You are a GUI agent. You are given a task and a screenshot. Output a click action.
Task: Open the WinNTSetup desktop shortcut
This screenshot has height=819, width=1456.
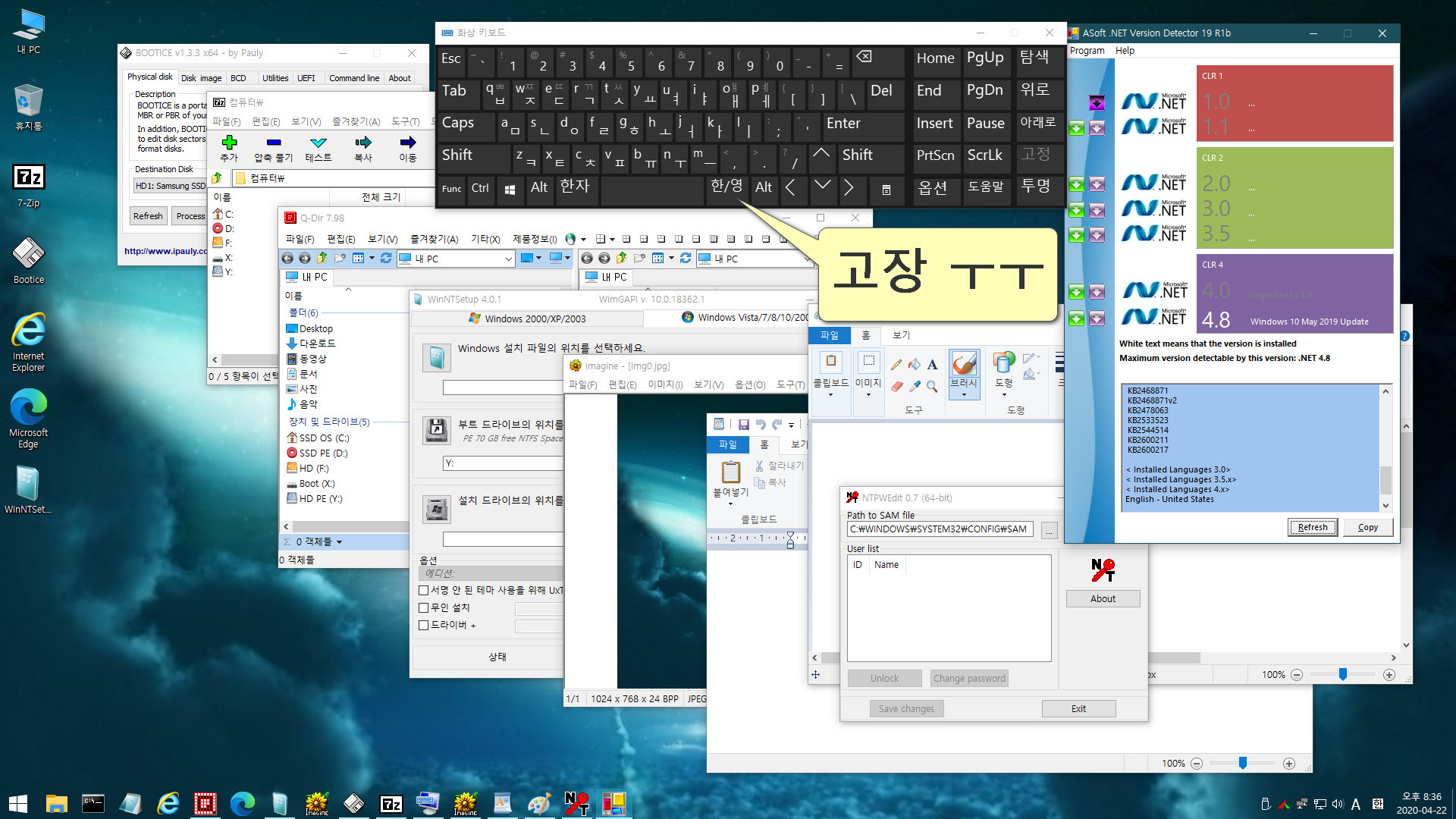pos(28,489)
